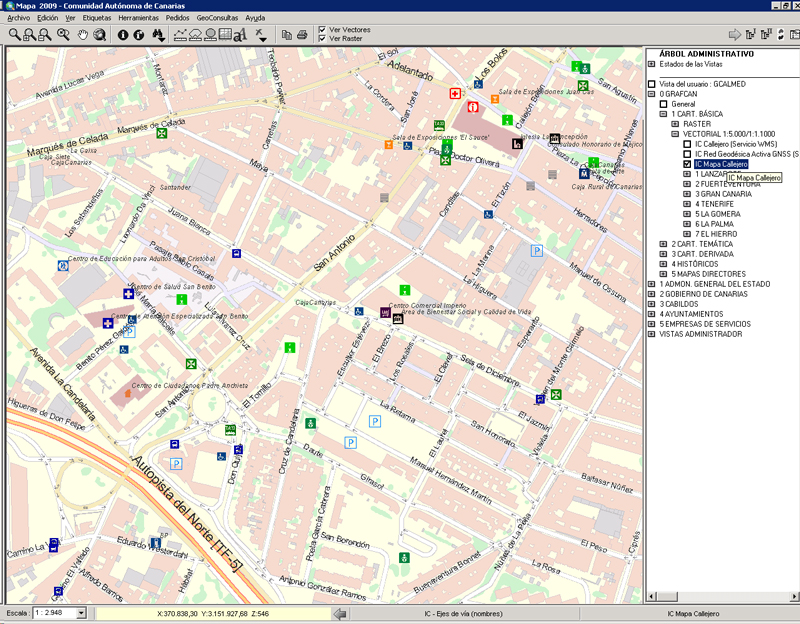Open the Etiquetas menu
The image size is (800, 624).
pos(97,18)
